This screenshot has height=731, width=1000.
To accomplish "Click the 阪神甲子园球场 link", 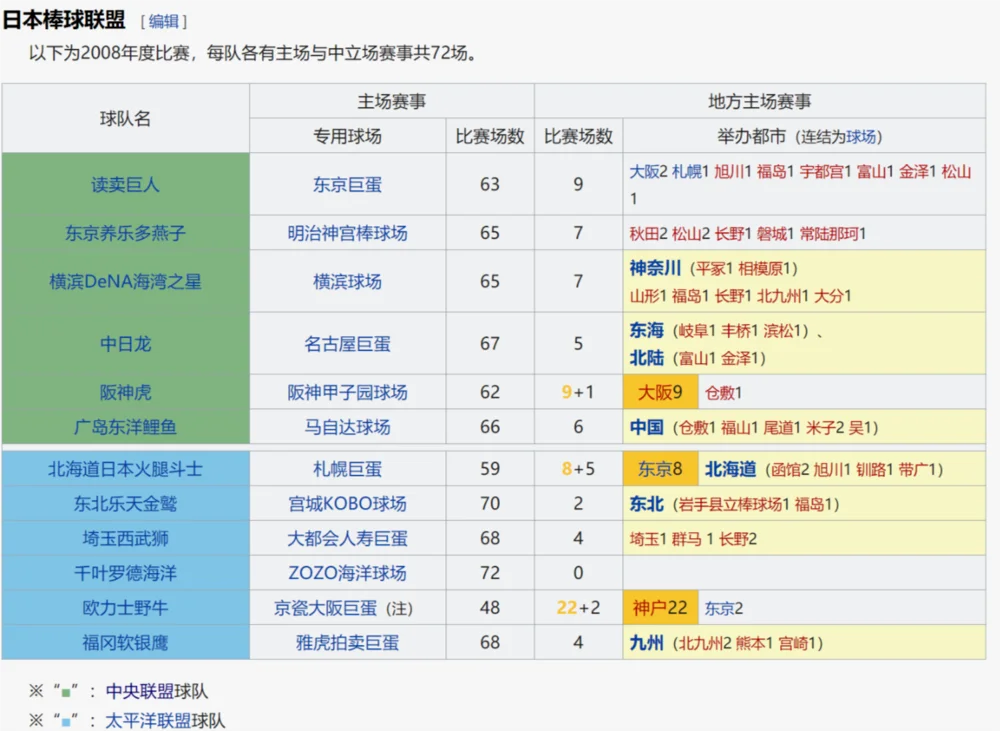I will click(x=347, y=392).
